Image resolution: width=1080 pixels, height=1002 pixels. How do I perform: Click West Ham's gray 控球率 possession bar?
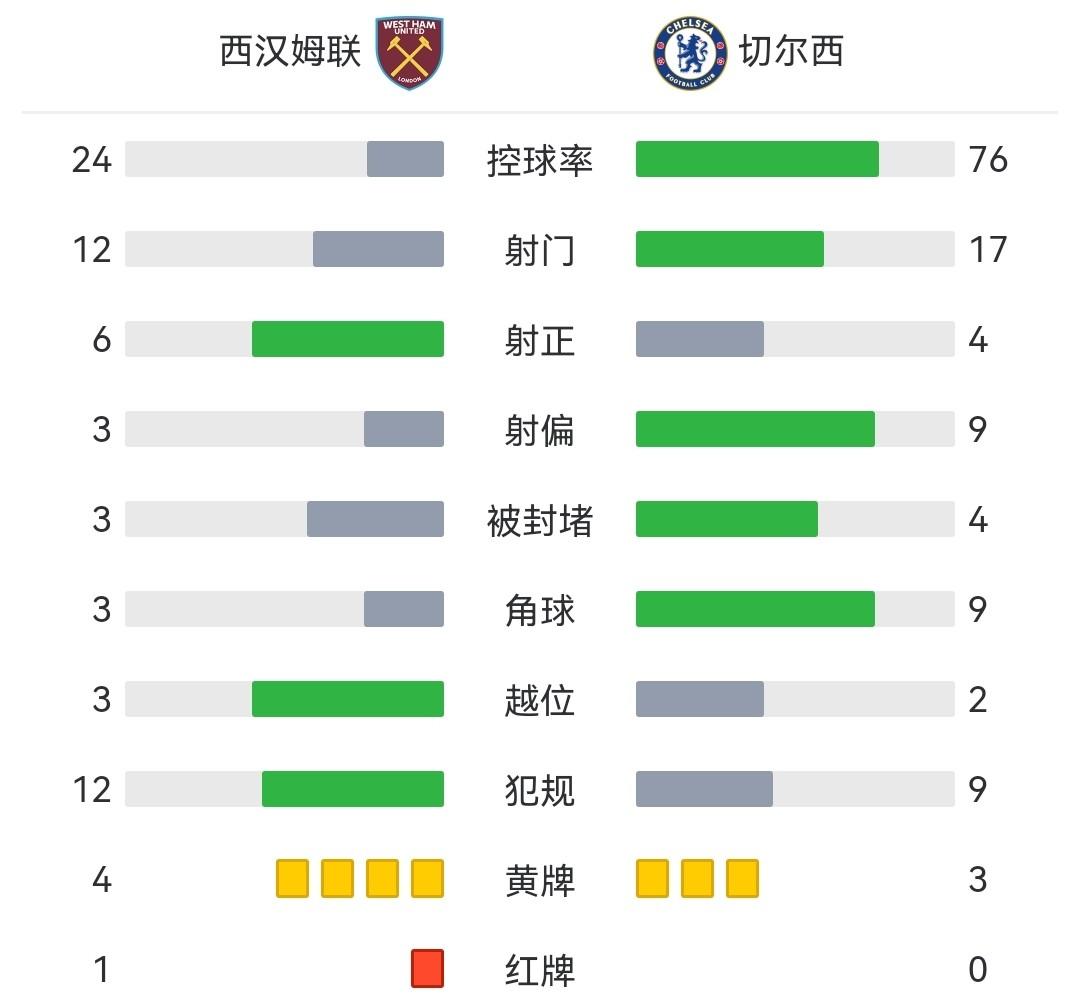405,159
